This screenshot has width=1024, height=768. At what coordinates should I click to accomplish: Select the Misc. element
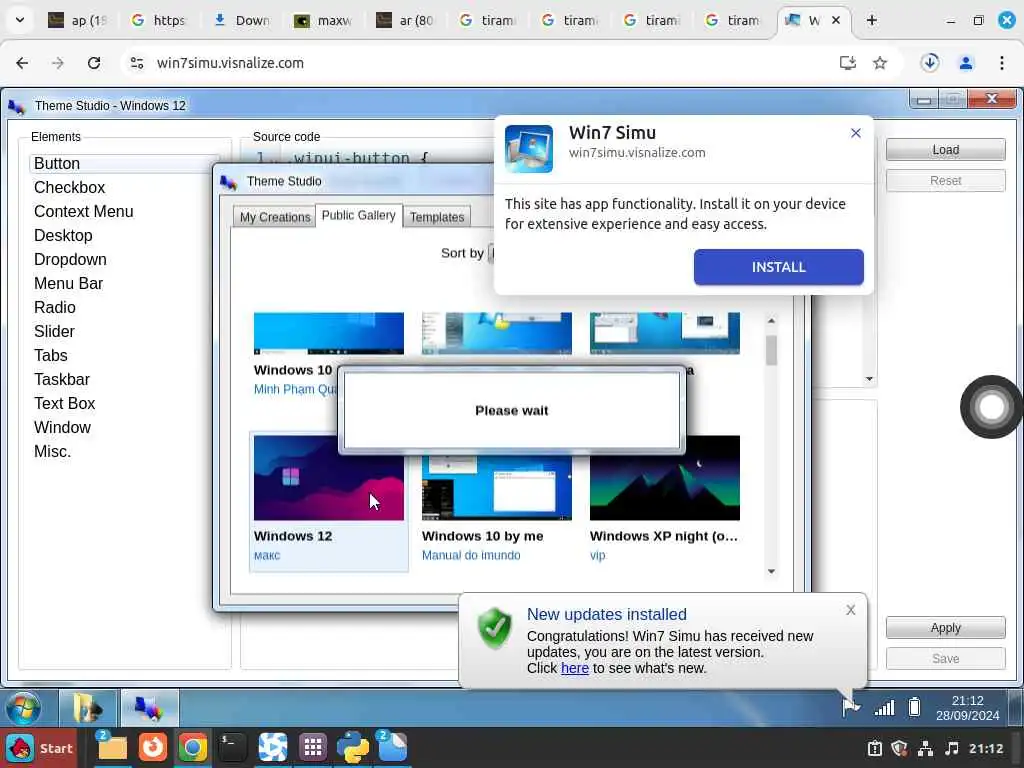coord(52,451)
